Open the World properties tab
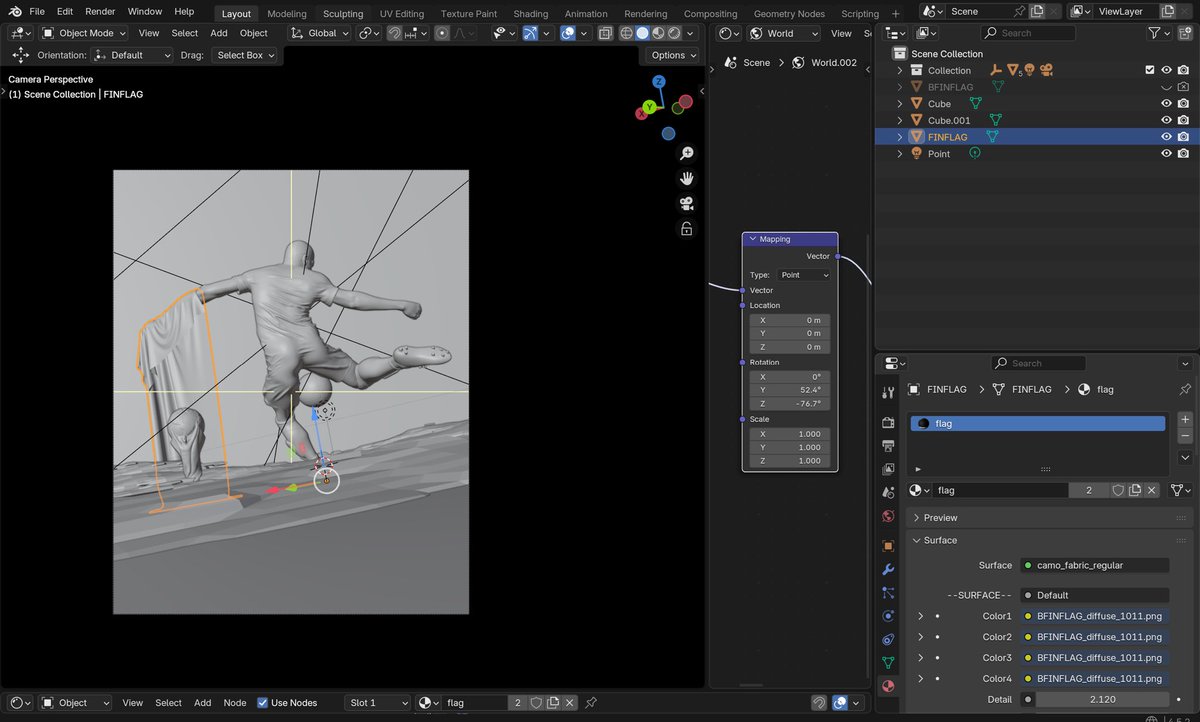Viewport: 1200px width, 722px height. tap(888, 516)
